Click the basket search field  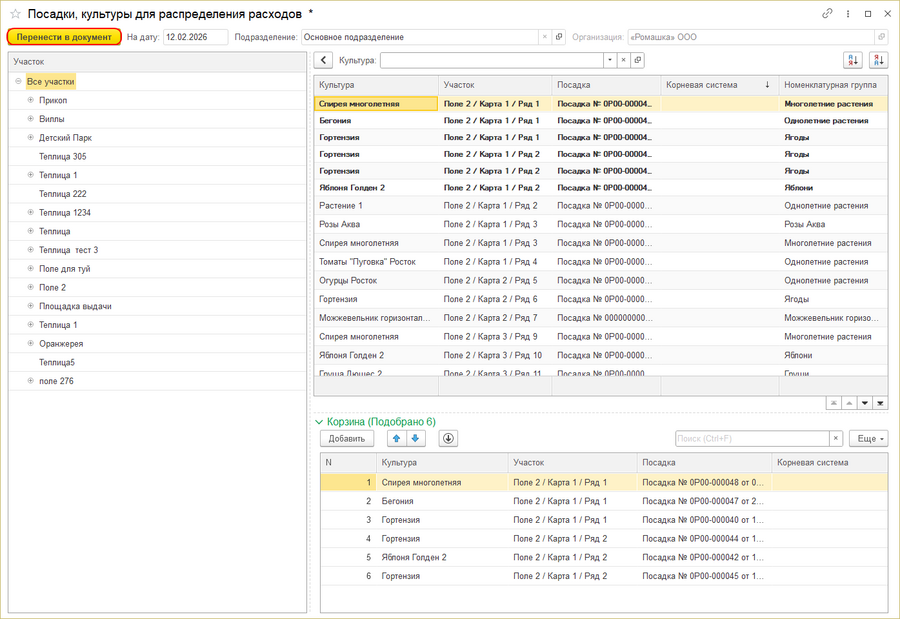750,438
